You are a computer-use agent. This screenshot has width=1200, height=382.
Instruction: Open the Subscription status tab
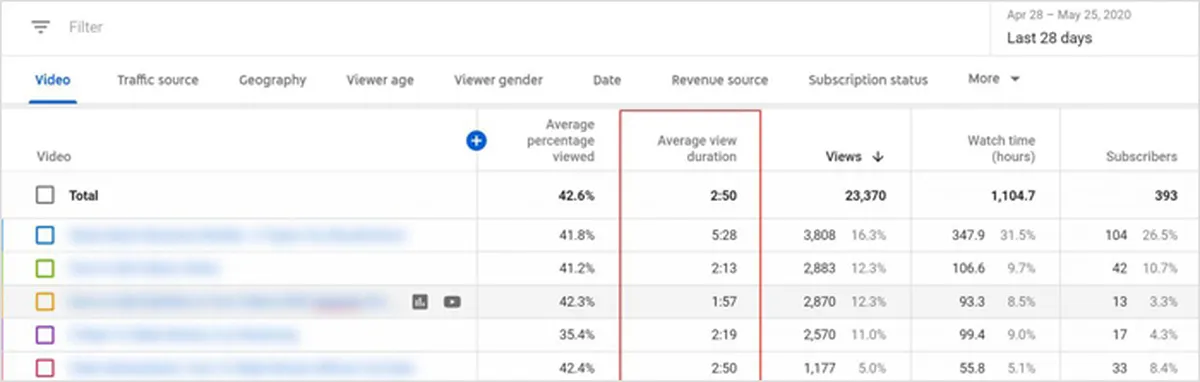point(868,80)
